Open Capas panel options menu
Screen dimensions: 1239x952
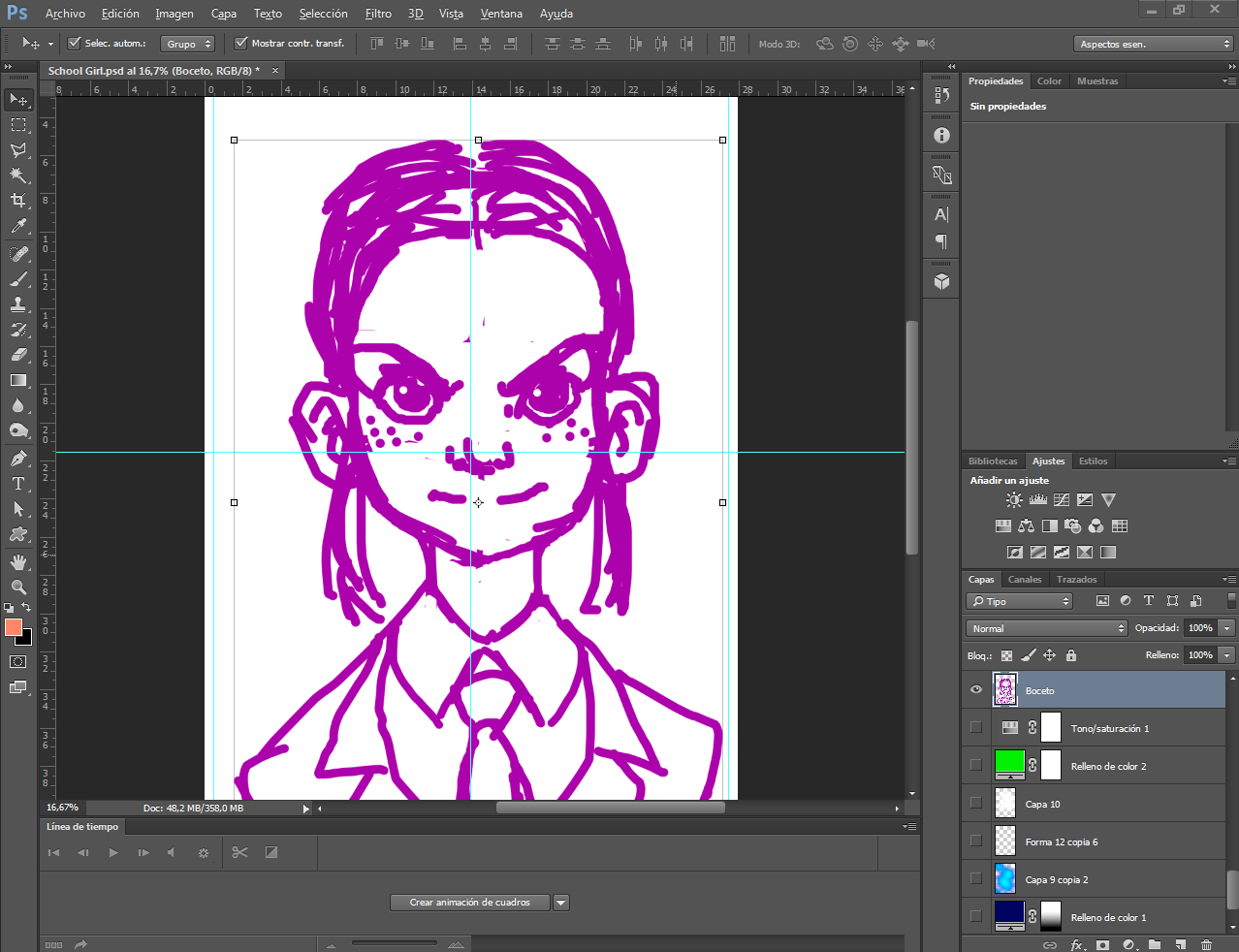point(1230,580)
